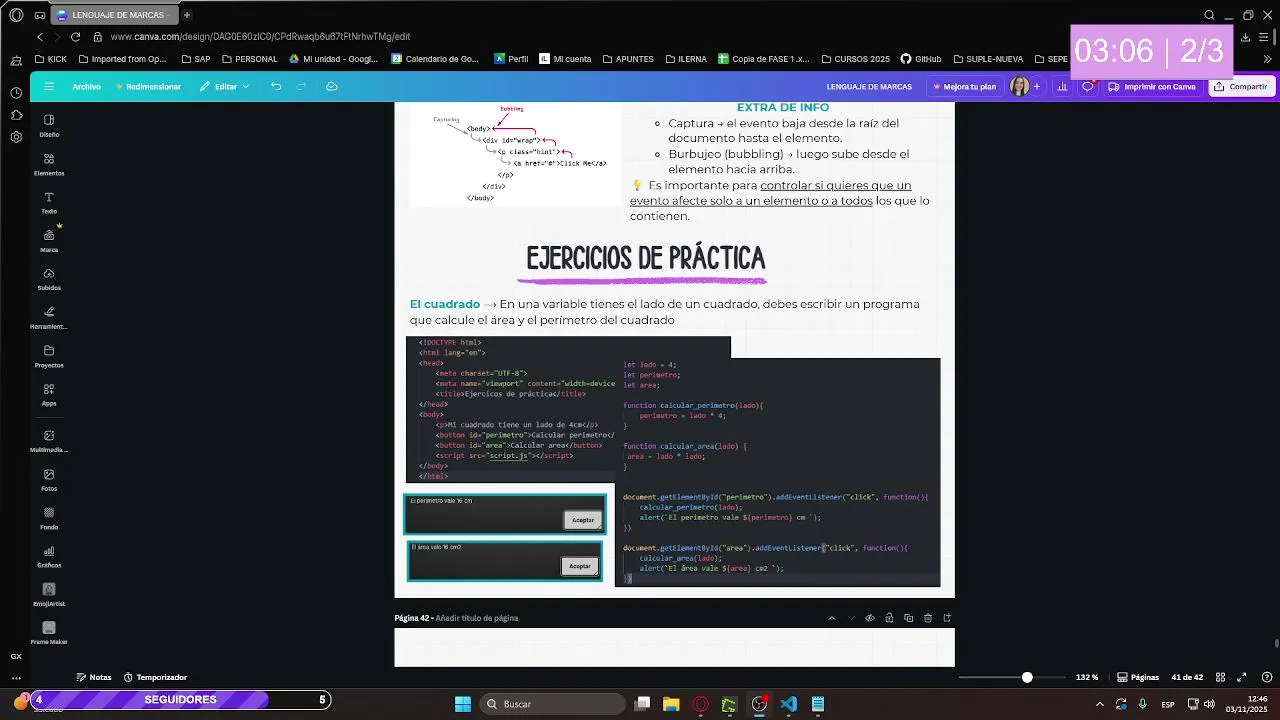Open the ILERNA bookmark folder
Viewport: 1280px width, 720px height.
[x=684, y=59]
